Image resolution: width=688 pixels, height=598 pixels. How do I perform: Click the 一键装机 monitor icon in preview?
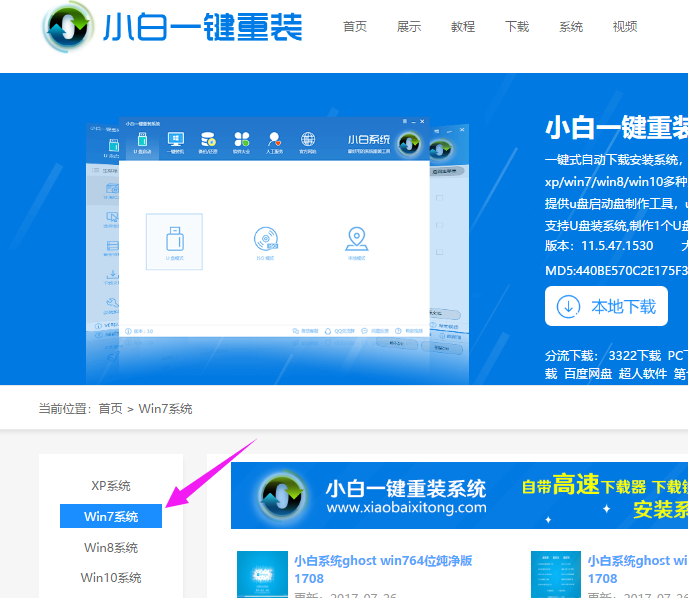[175, 141]
